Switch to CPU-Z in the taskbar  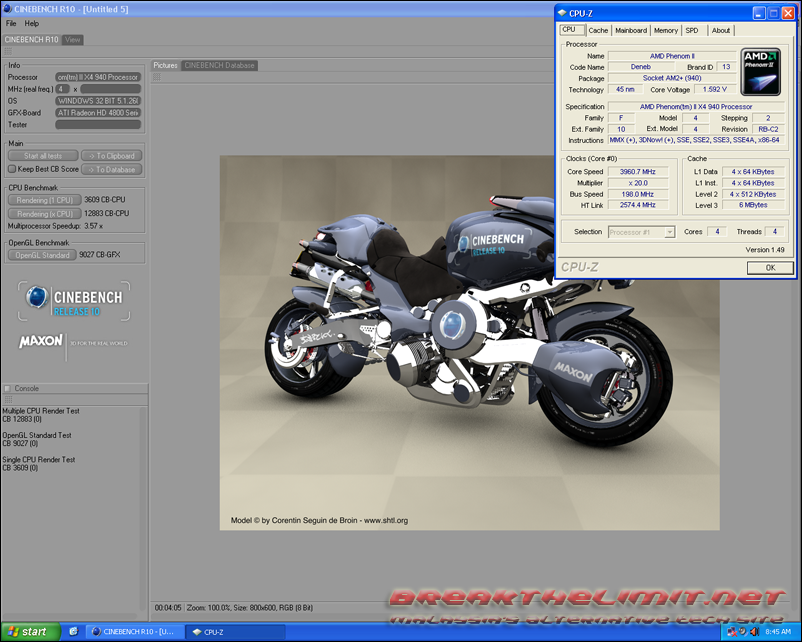coord(235,632)
